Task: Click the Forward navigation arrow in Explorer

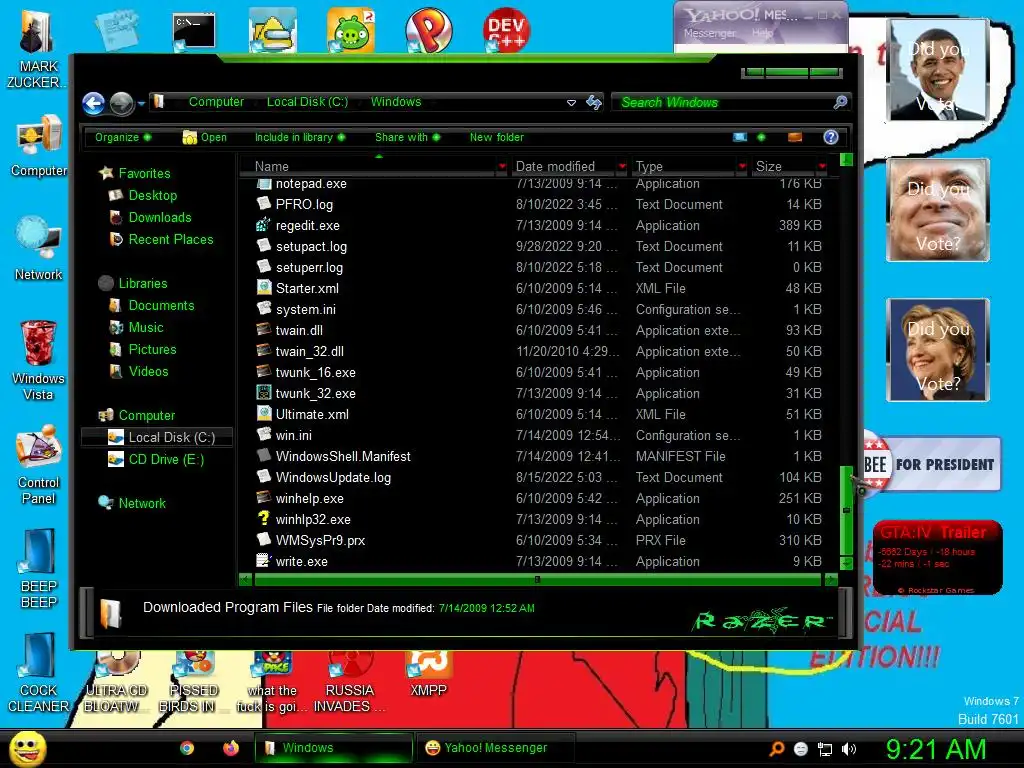Action: tap(121, 103)
